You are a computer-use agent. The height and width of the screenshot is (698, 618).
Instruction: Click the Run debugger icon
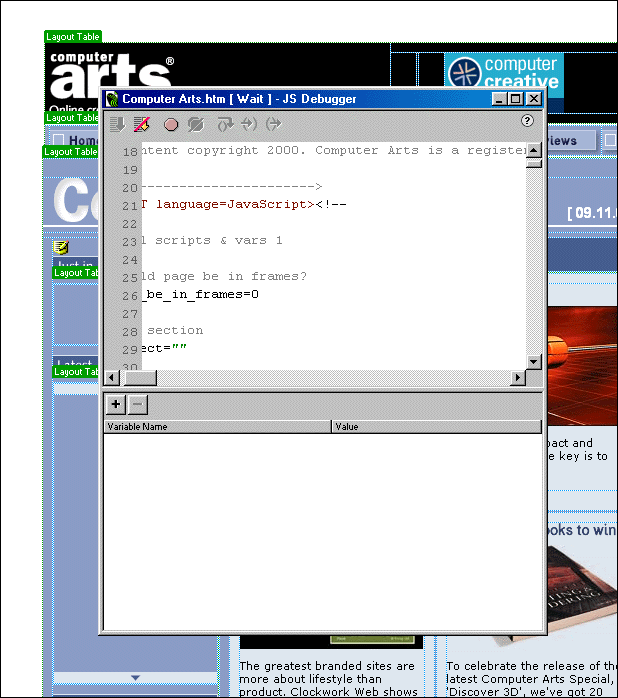coord(118,124)
